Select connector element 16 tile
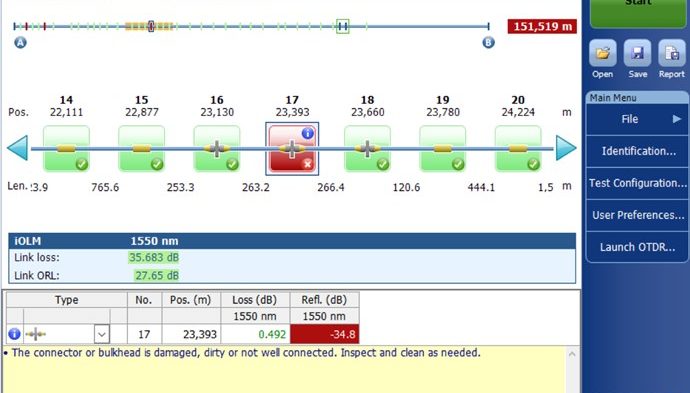This screenshot has width=690, height=393. pyautogui.click(x=217, y=148)
